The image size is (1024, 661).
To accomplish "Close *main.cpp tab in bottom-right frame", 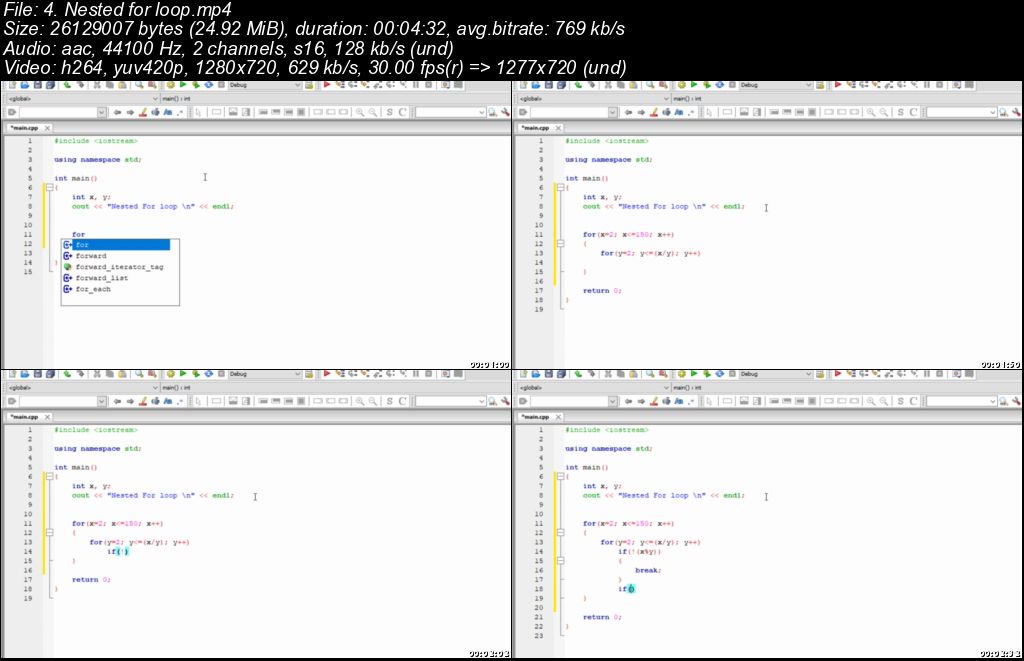I will [x=558, y=417].
